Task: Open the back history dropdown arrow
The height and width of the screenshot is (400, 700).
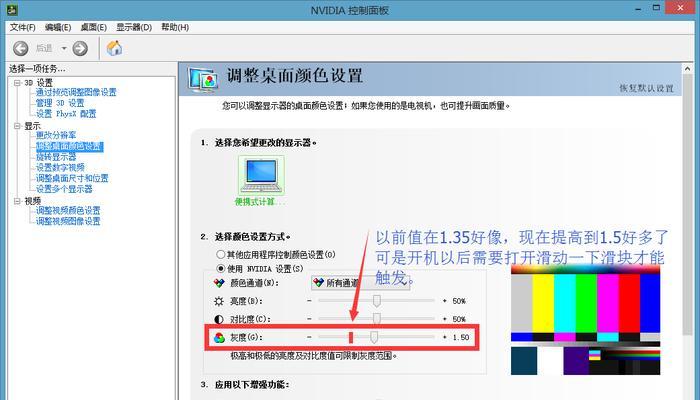Action: click(x=64, y=48)
